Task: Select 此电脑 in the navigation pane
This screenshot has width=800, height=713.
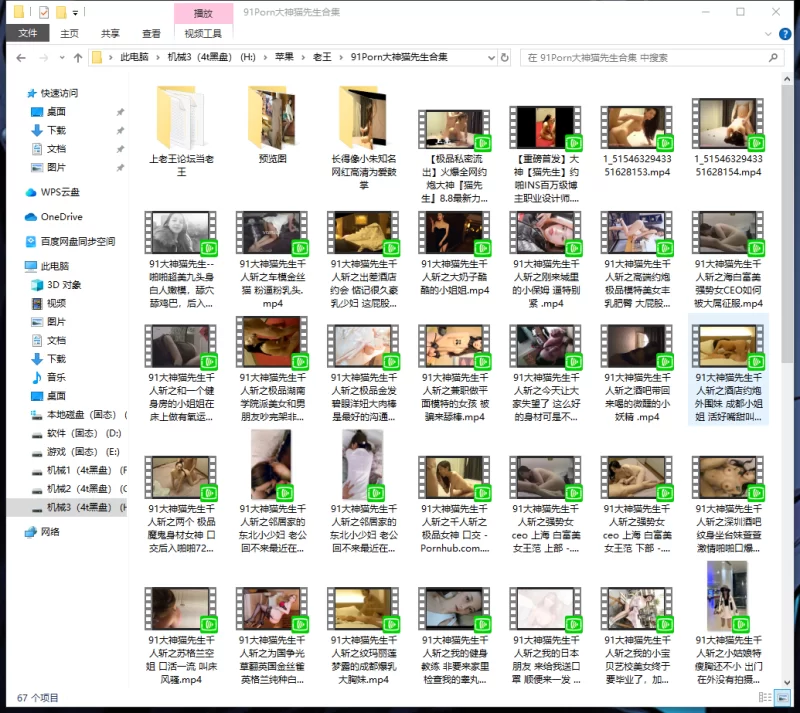Action: 54,266
